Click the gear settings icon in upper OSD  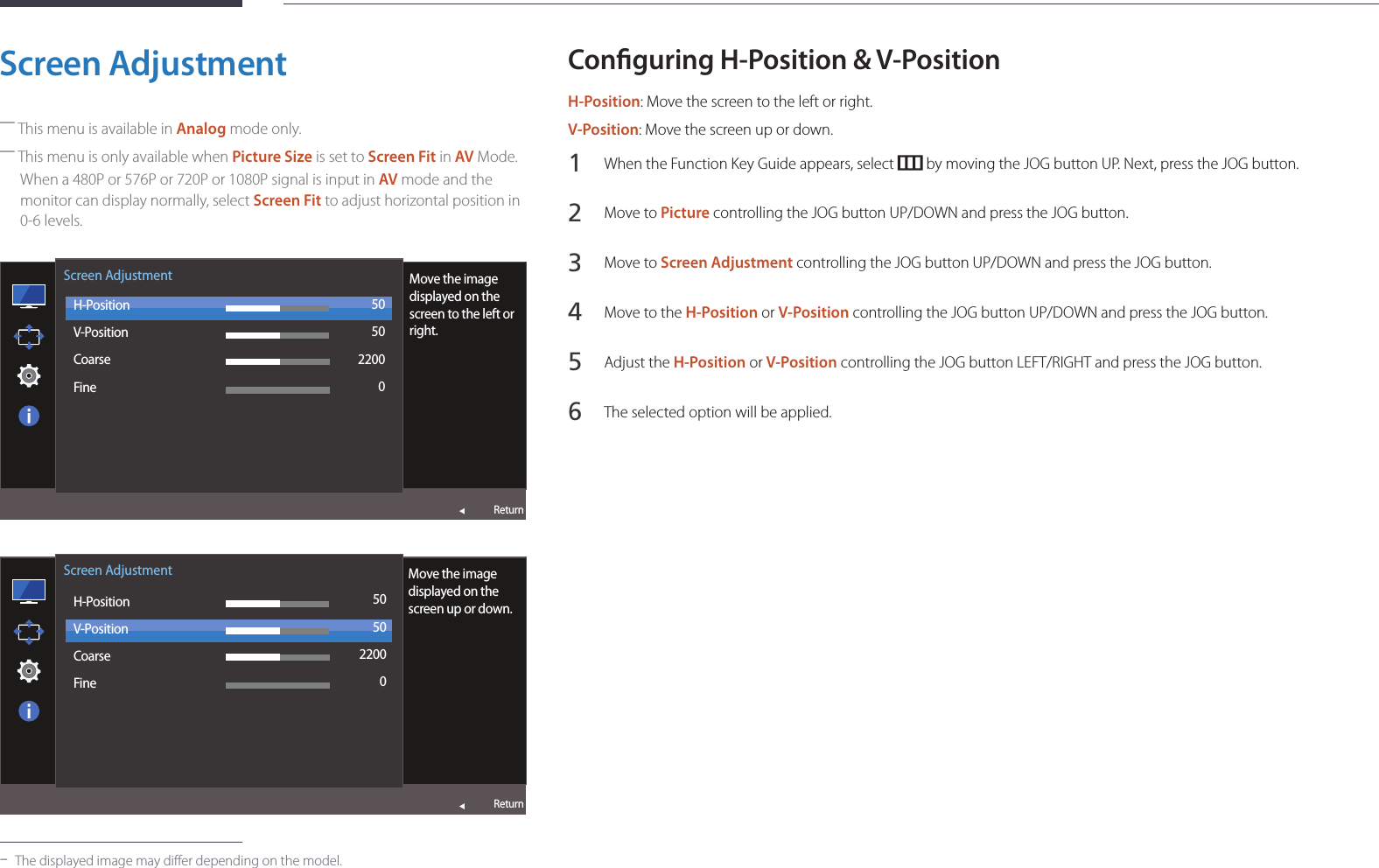(x=29, y=375)
